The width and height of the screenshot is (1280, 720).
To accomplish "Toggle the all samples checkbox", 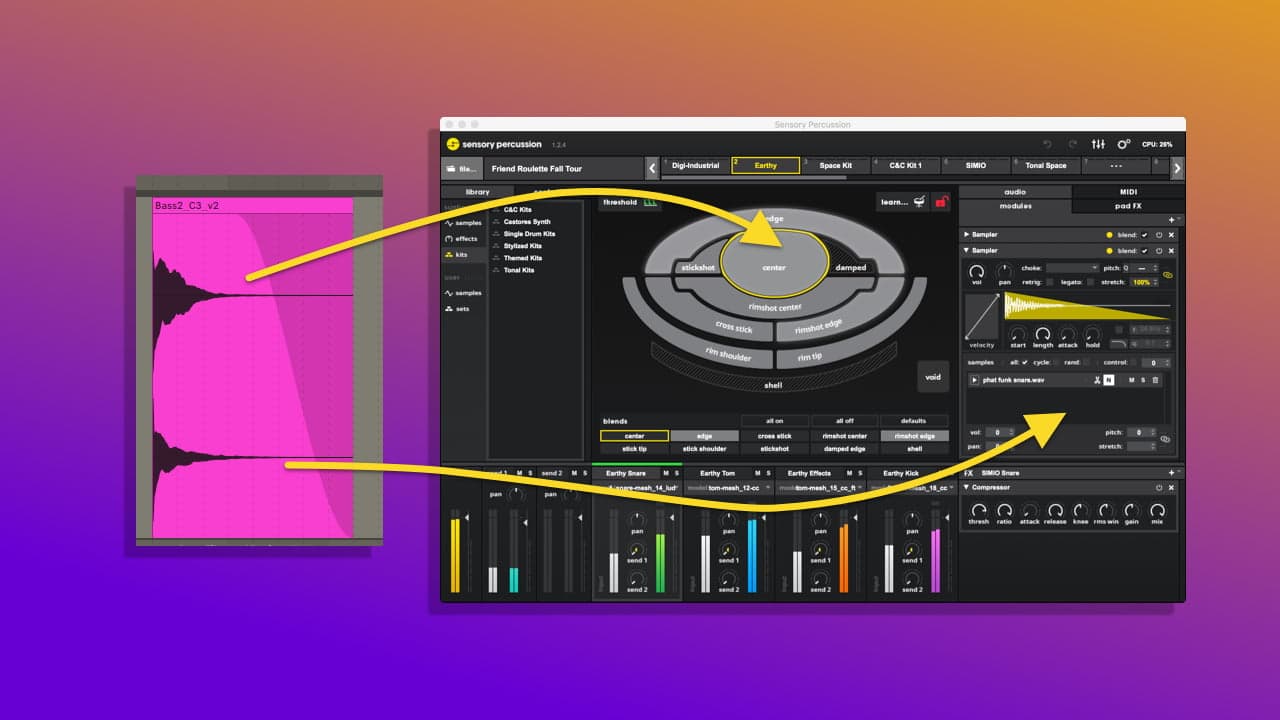I will tap(1025, 362).
